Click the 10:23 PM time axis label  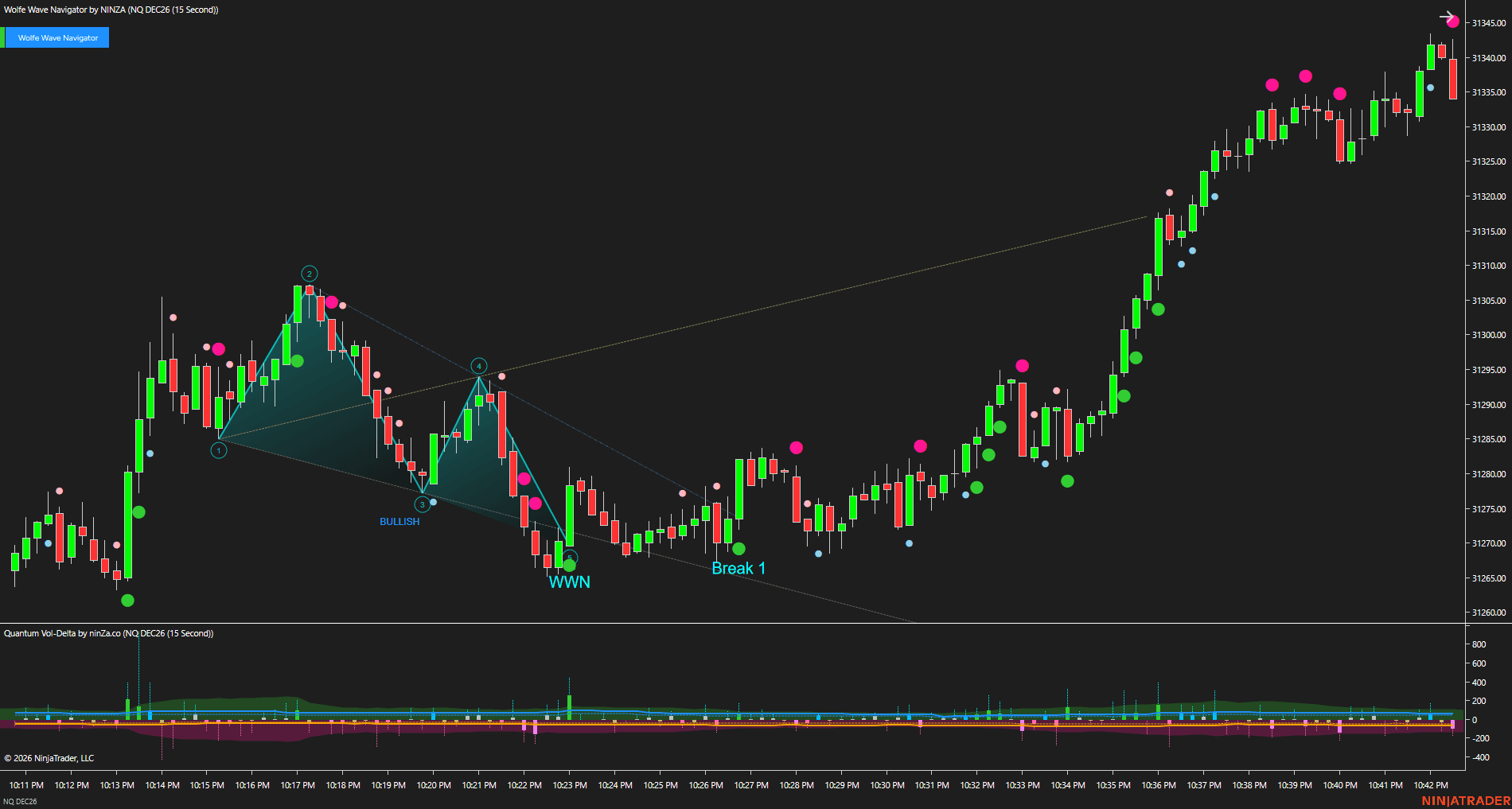pos(570,785)
